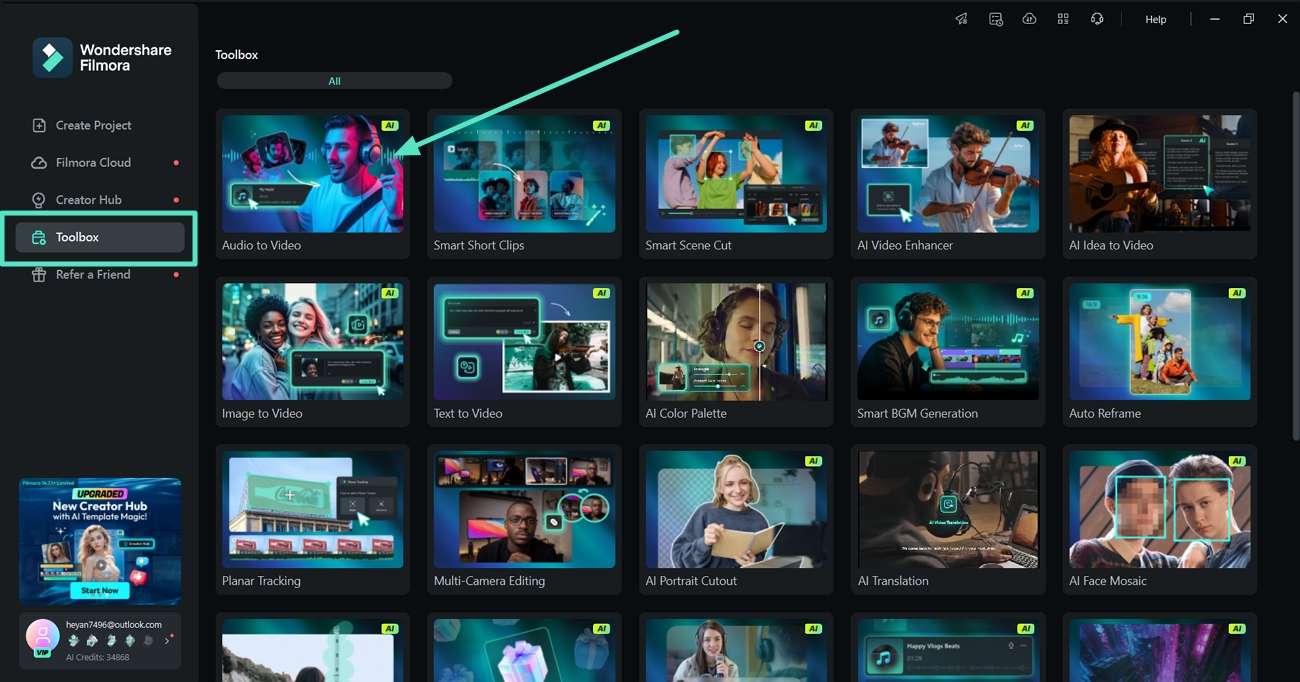Click the Refer a Friend gift icon
The image size is (1300, 682).
tap(39, 274)
